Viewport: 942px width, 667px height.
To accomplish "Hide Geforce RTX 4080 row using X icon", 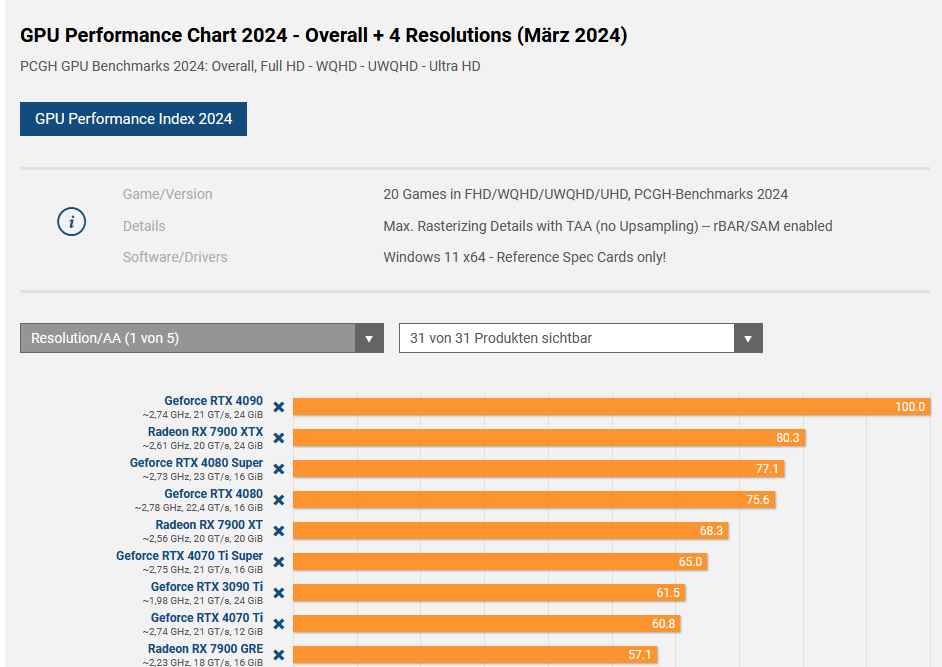I will coord(279,500).
